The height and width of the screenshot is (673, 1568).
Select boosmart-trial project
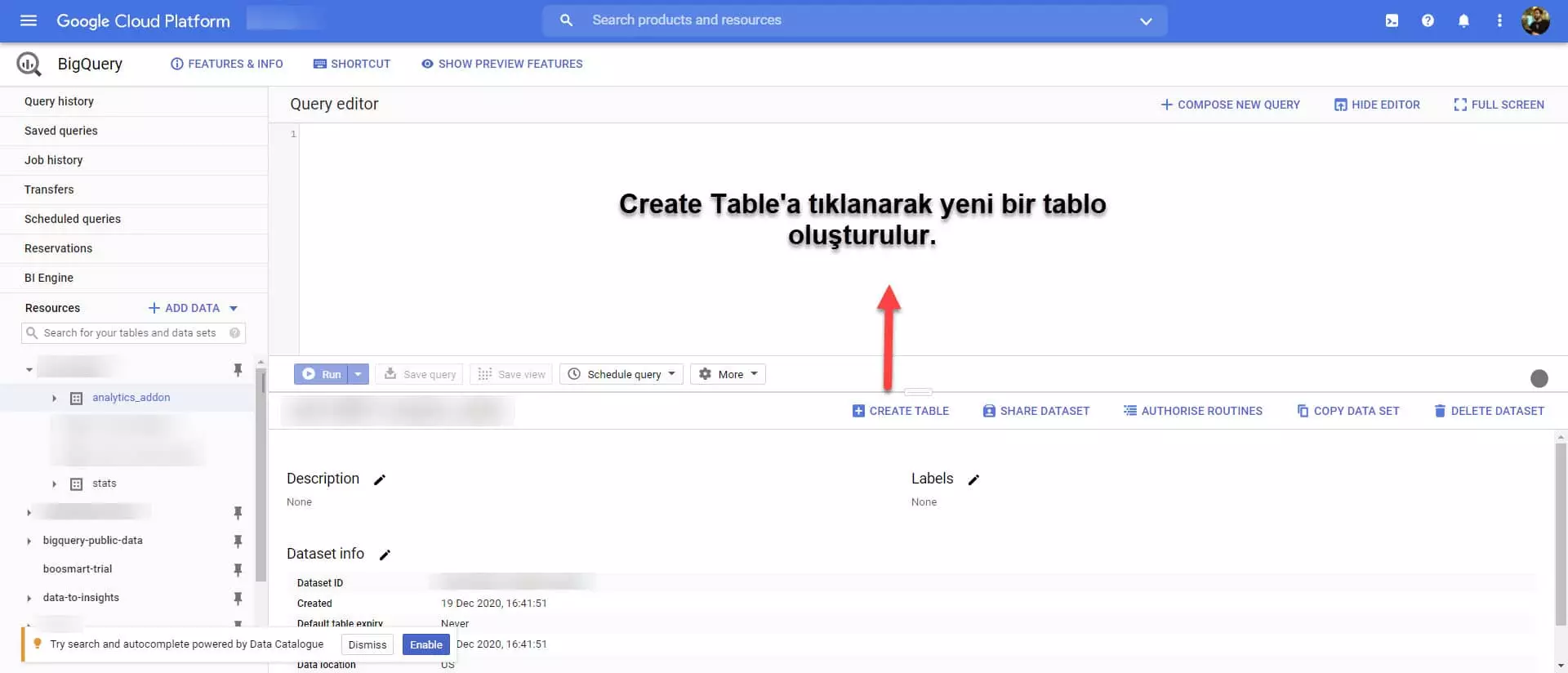[x=78, y=569]
